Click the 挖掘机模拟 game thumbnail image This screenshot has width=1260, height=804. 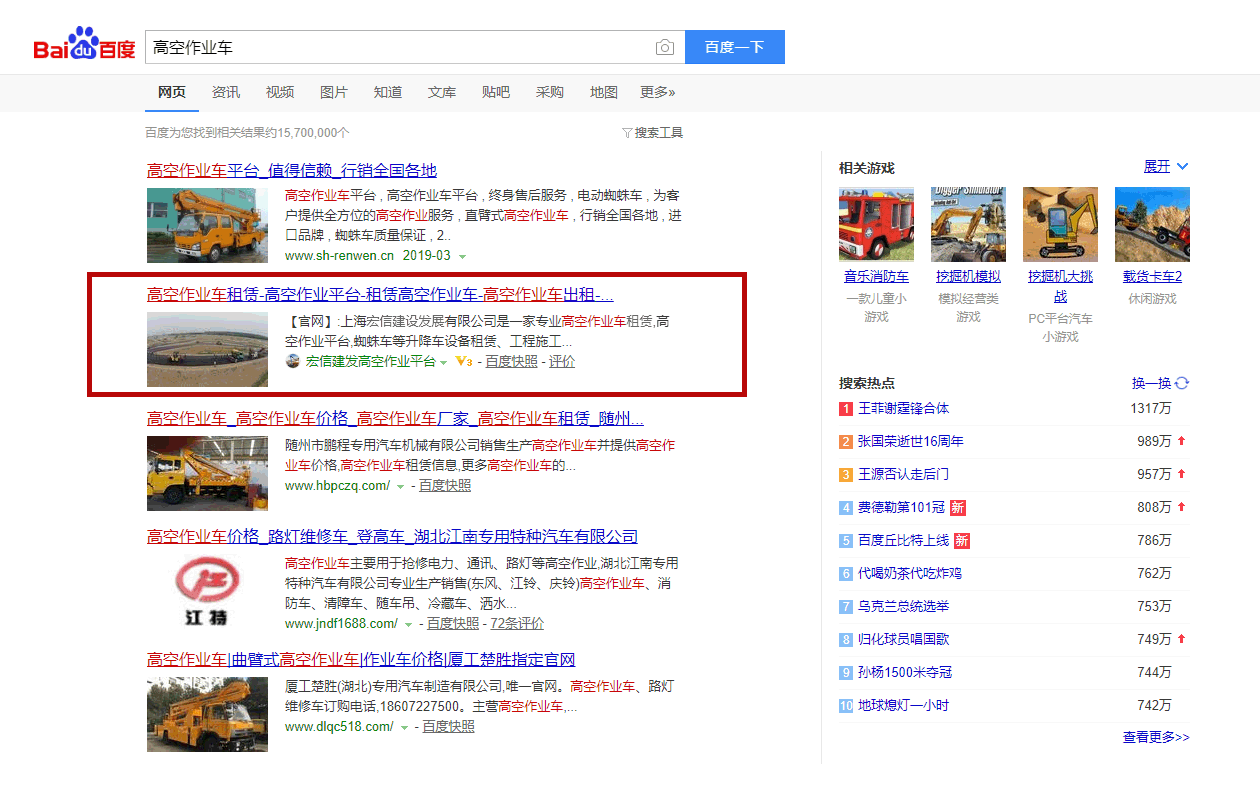(968, 224)
